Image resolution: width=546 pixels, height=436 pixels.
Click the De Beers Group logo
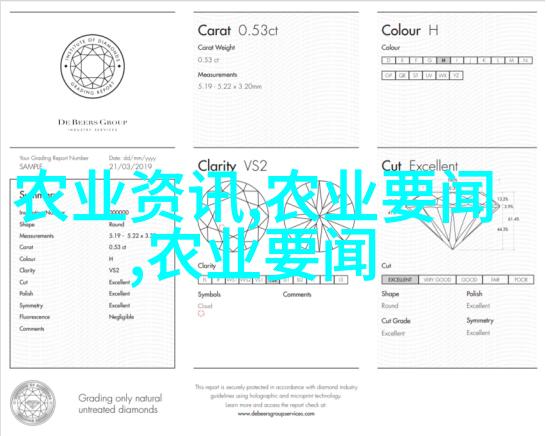point(92,124)
